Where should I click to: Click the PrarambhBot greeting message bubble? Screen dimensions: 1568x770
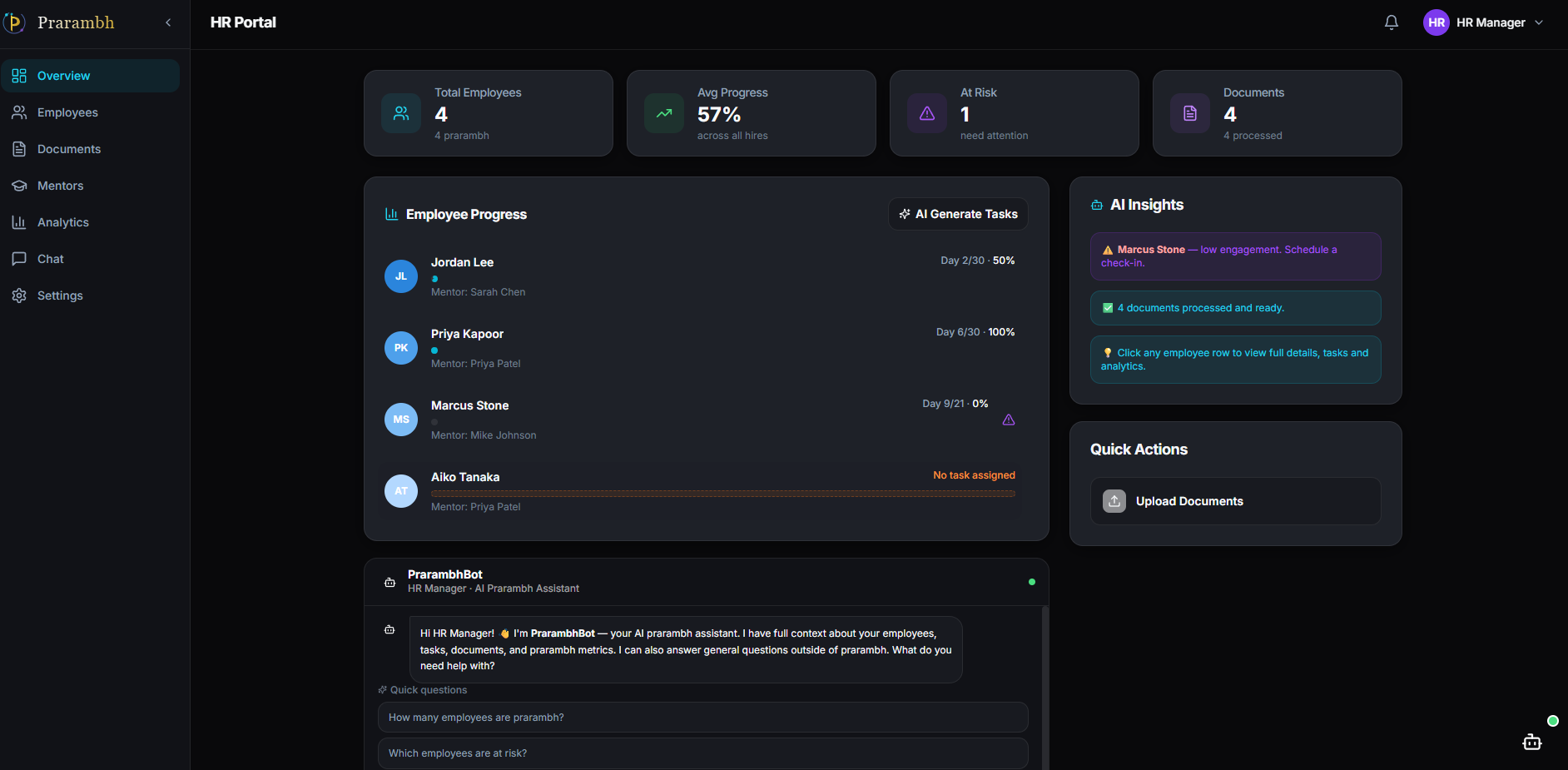(686, 649)
